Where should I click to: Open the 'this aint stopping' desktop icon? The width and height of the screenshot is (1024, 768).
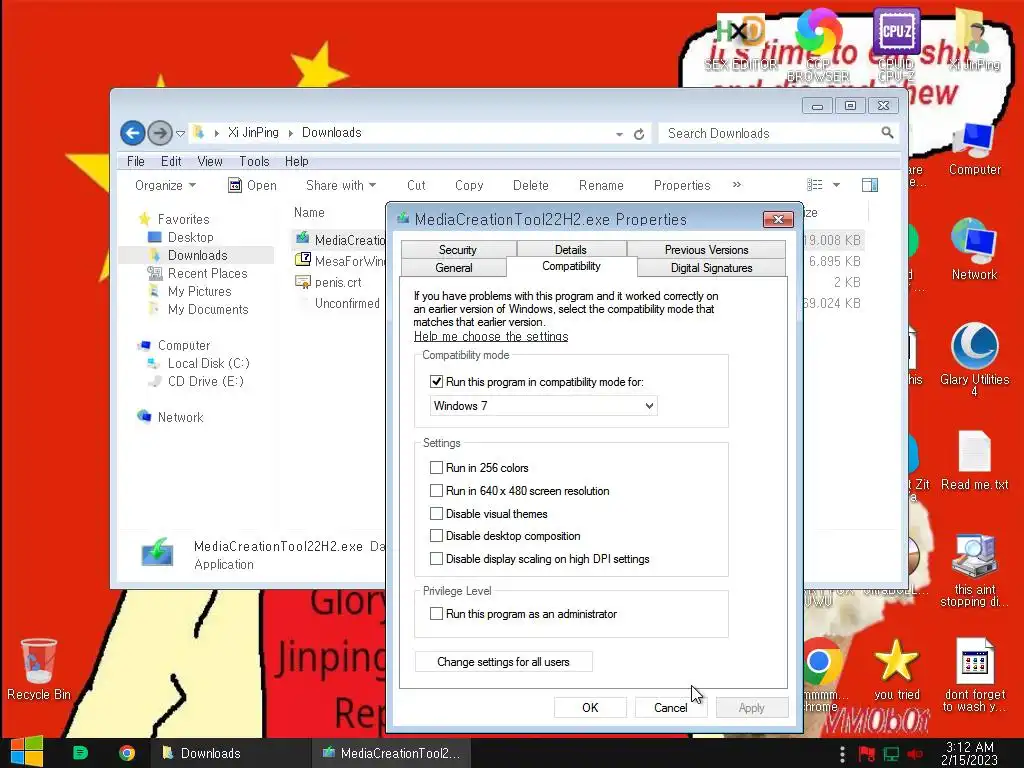974,569
